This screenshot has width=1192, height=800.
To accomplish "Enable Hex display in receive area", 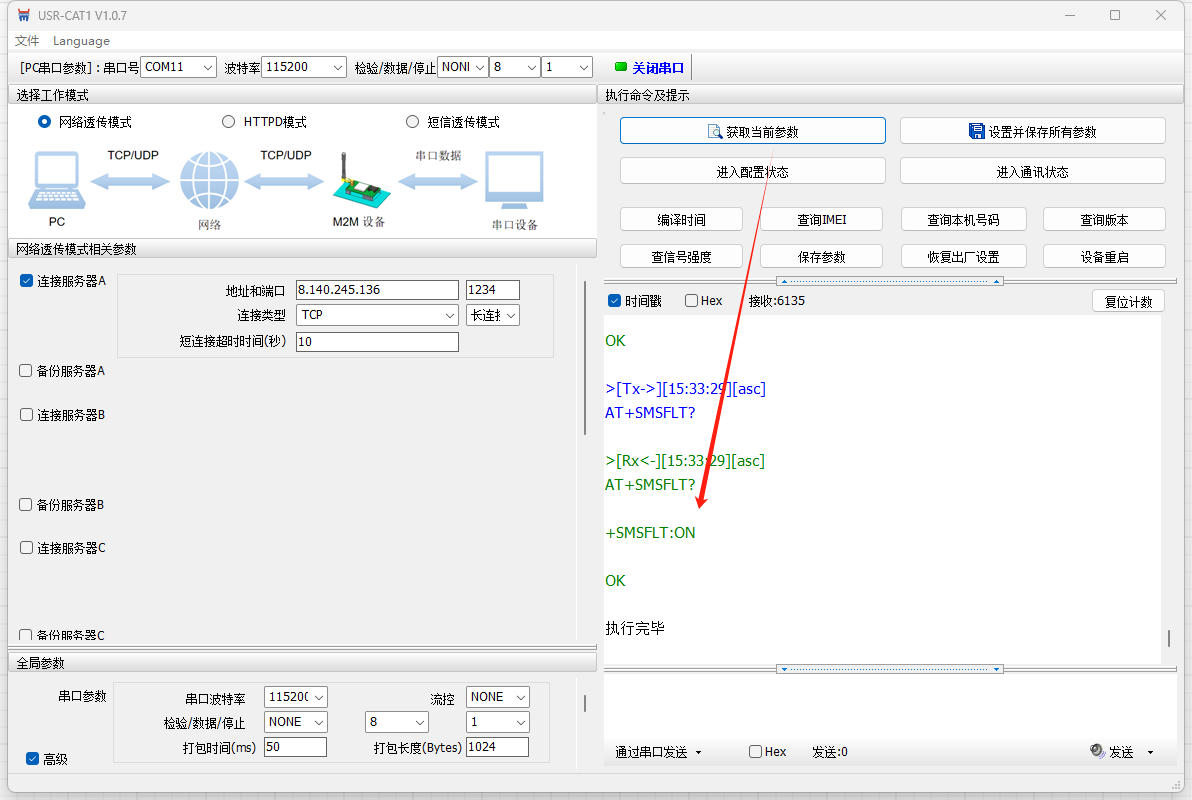I will (x=692, y=301).
